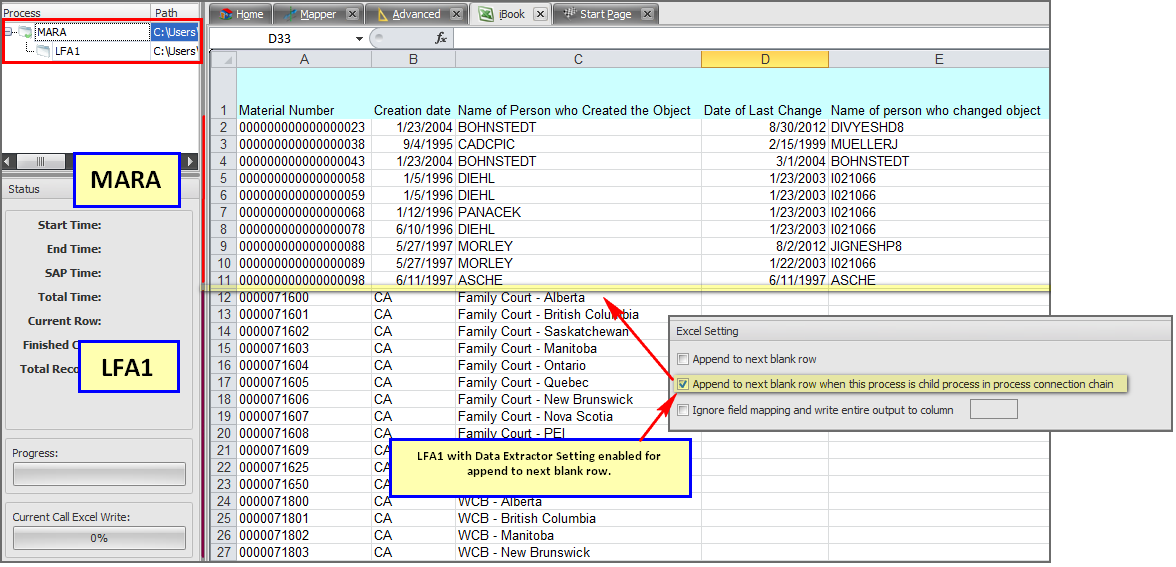
Task: Collapse the MARA tree node
Action: click(x=8, y=32)
